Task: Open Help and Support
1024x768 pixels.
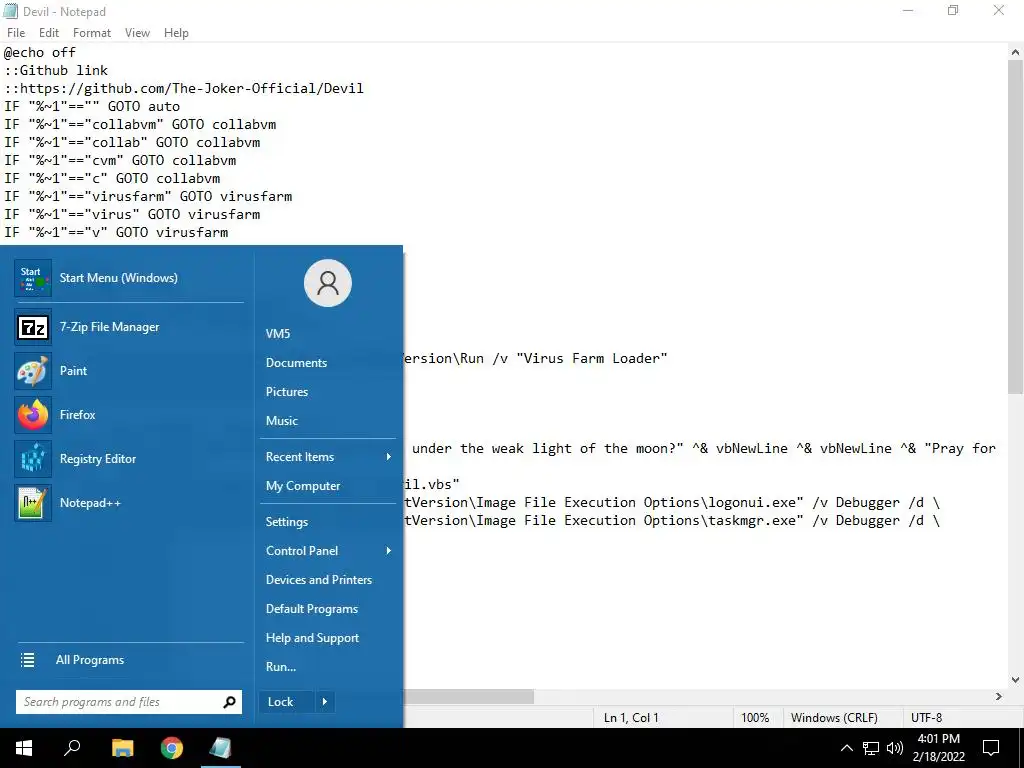Action: click(x=312, y=638)
